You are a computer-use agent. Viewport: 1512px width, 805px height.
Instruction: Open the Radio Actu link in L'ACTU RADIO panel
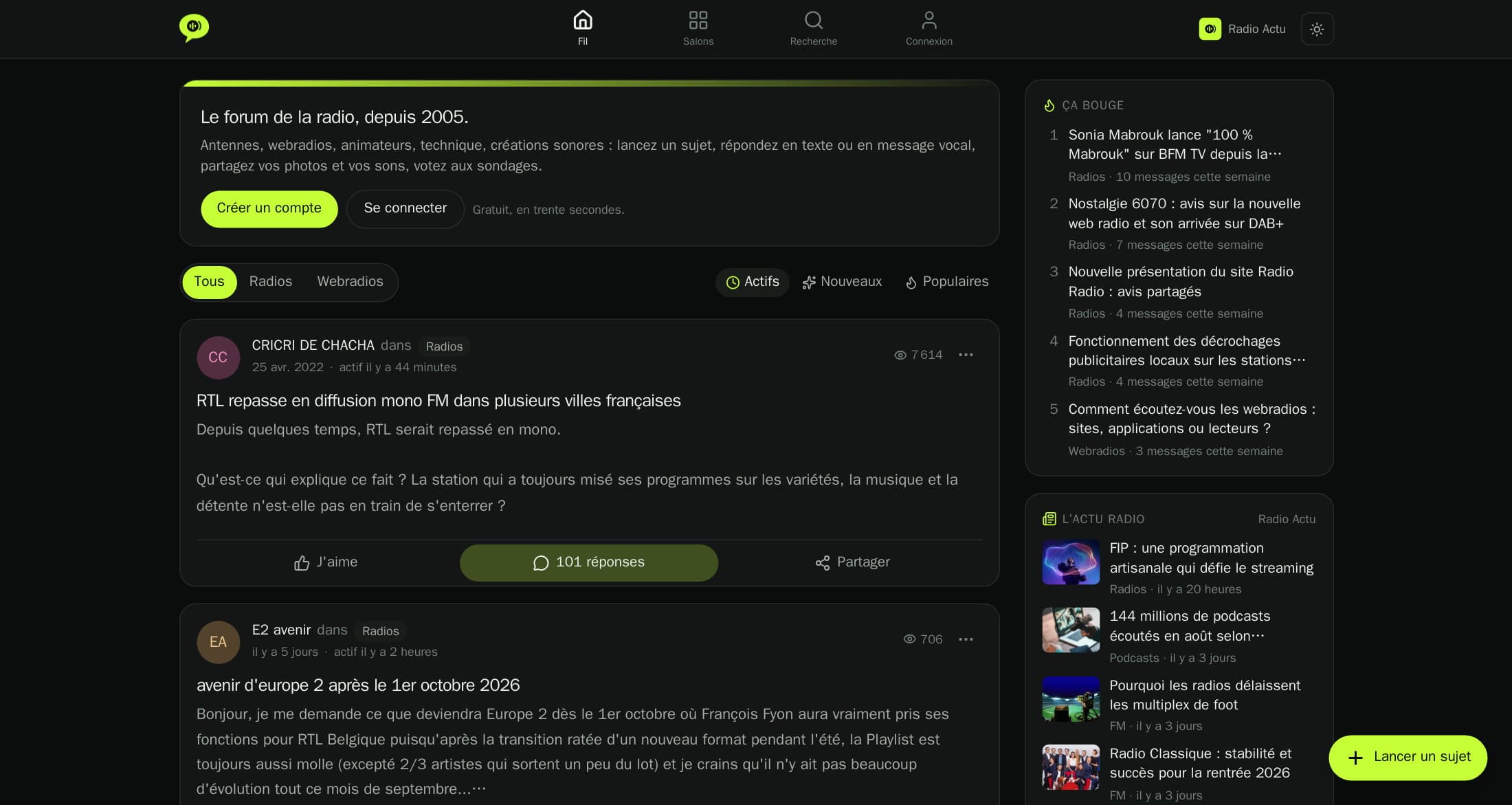pyautogui.click(x=1287, y=519)
